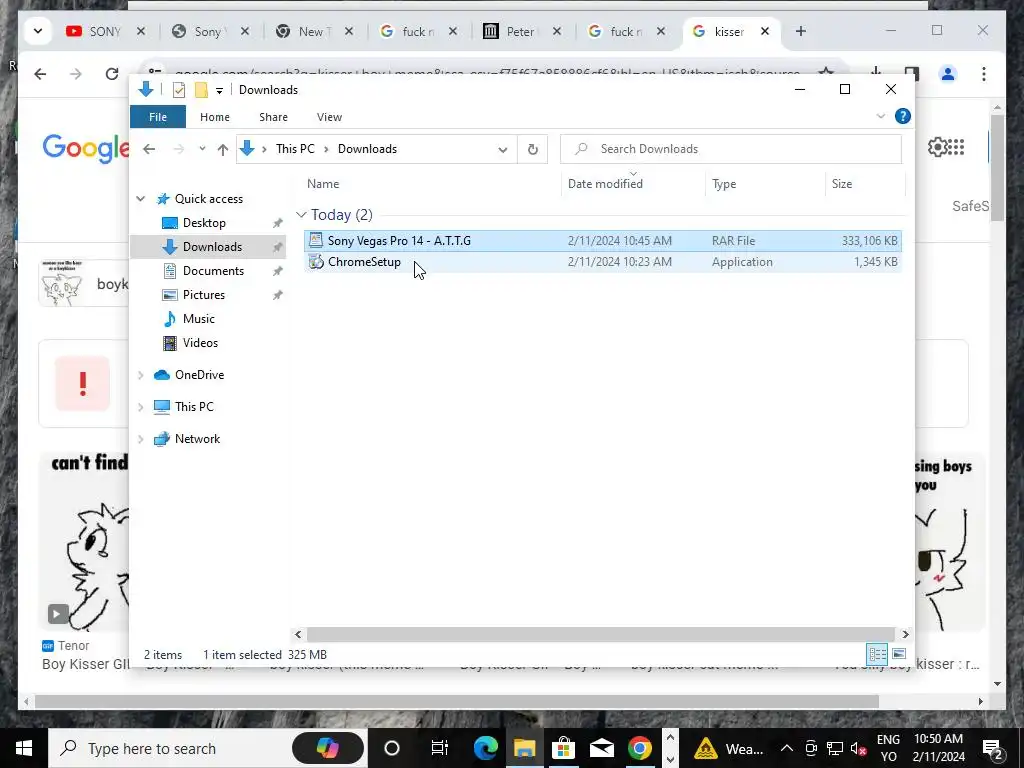The height and width of the screenshot is (768, 1024).
Task: Refresh the Downloads folder
Action: click(x=533, y=150)
